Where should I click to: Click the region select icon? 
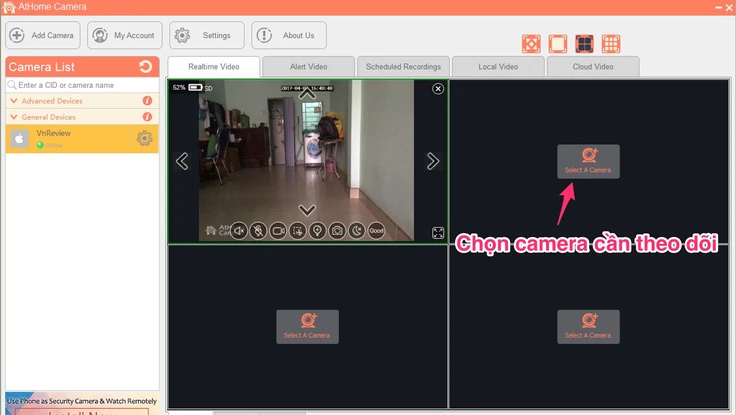pyautogui.click(x=298, y=231)
